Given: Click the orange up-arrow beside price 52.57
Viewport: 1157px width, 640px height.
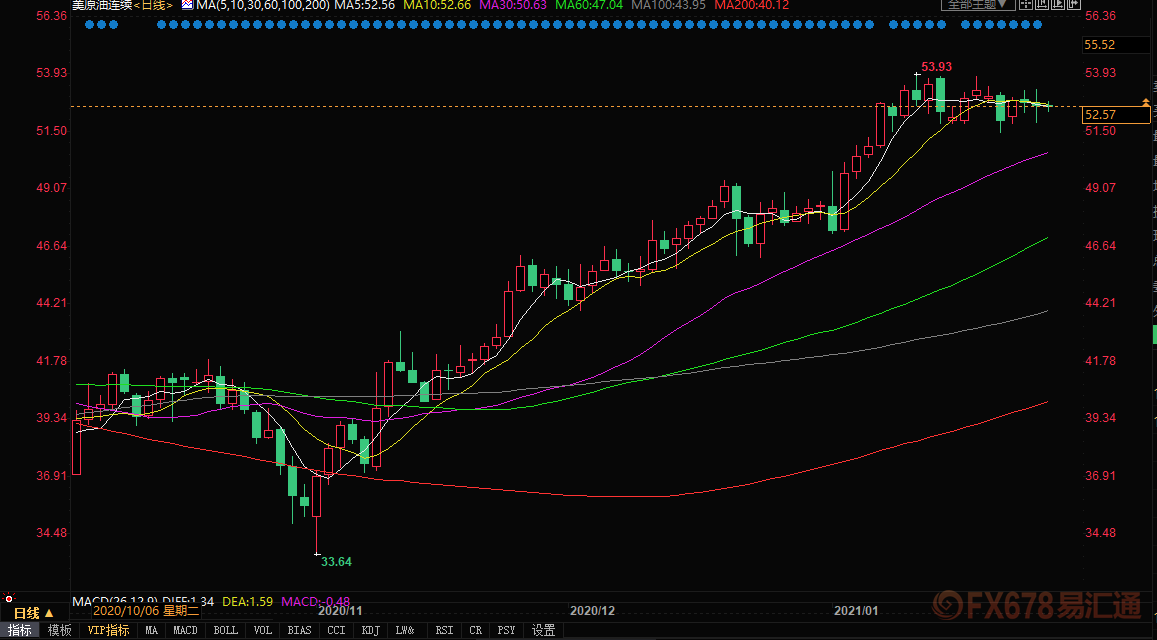Looking at the screenshot, I should pos(1145,101).
